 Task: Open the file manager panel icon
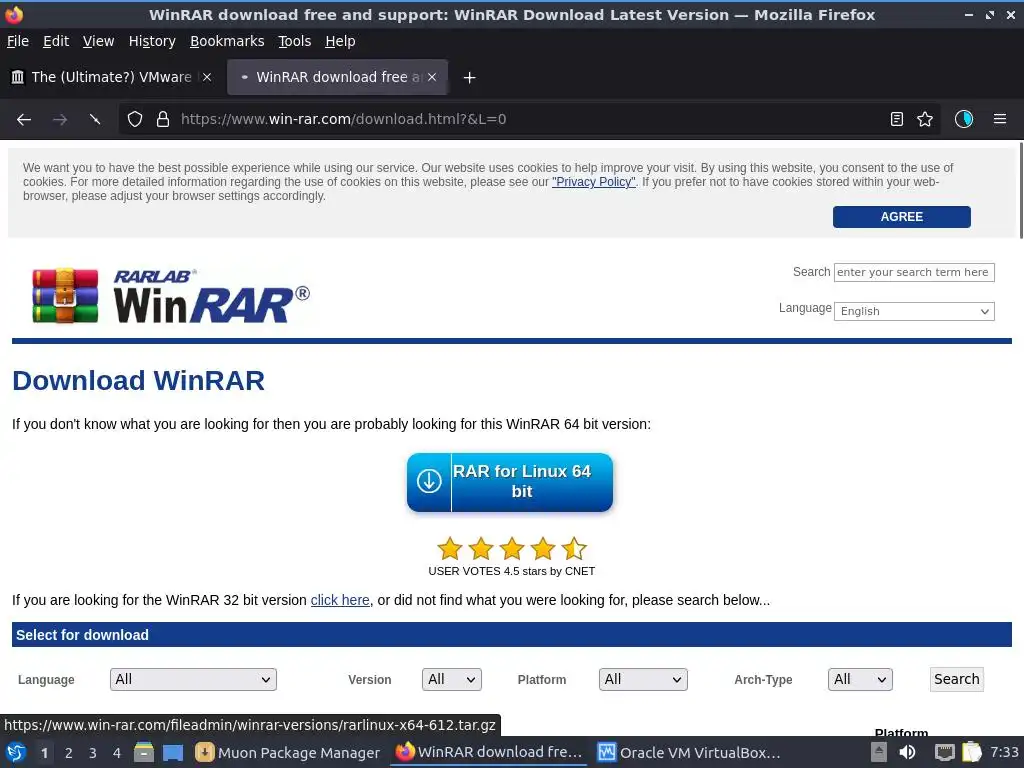[144, 752]
